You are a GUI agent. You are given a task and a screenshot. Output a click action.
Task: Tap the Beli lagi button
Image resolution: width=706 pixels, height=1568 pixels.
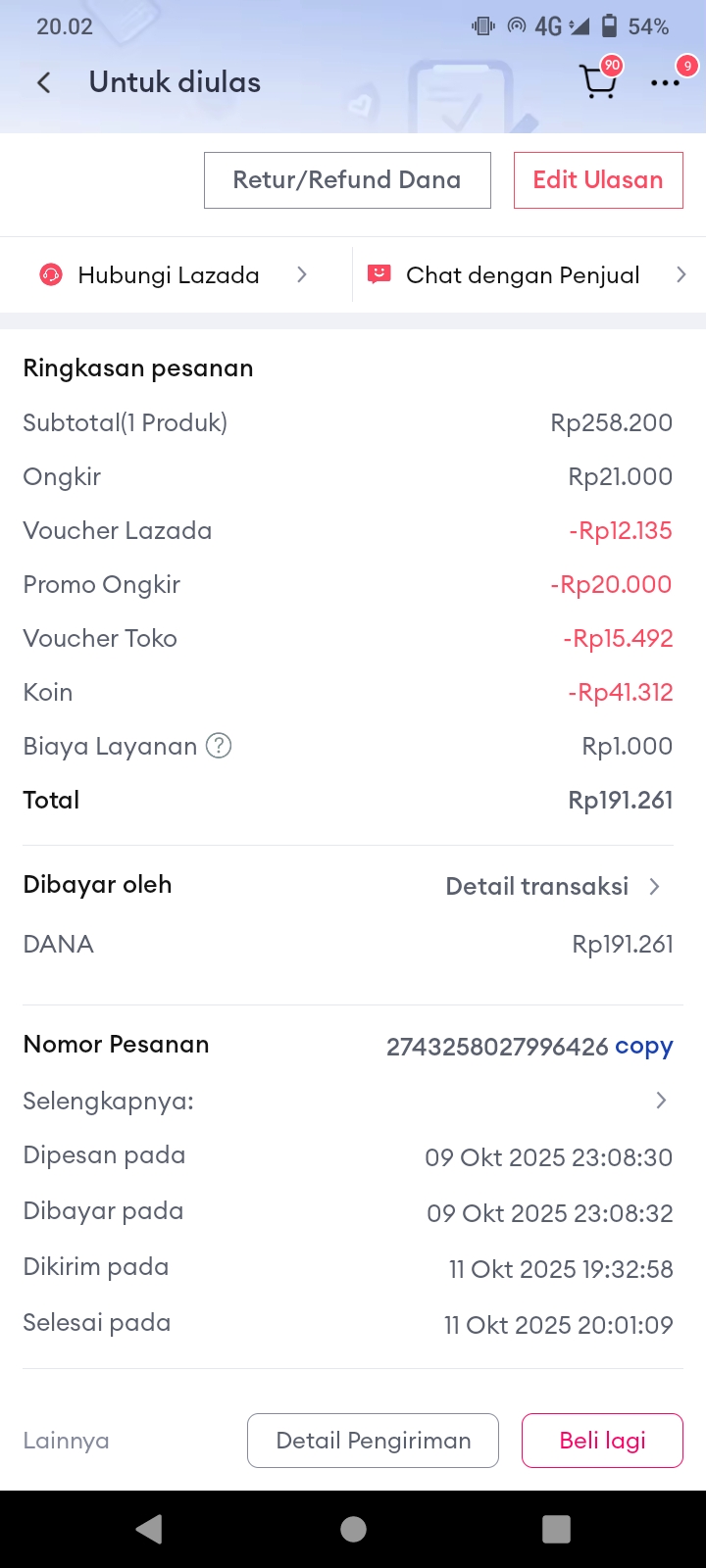point(602,1441)
